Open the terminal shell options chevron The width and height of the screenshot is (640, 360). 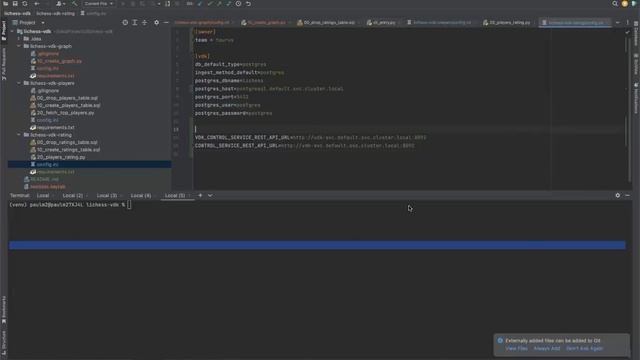click(x=210, y=196)
